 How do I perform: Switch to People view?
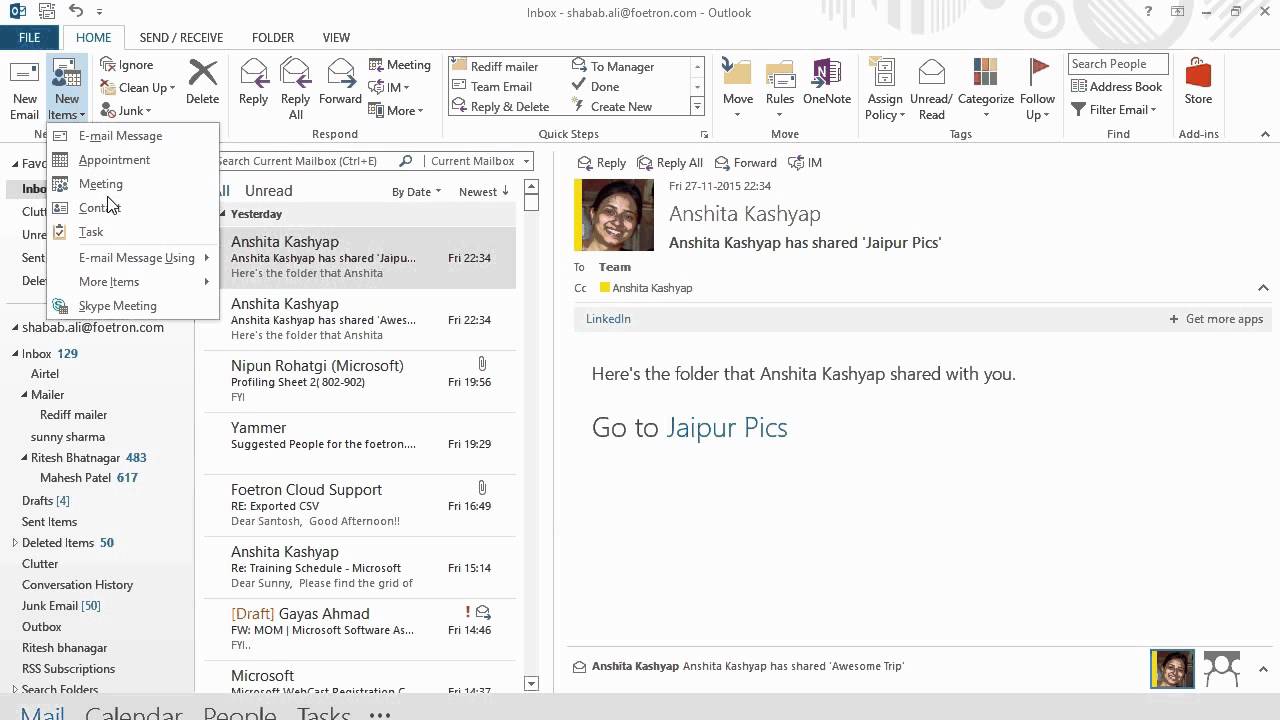240,713
